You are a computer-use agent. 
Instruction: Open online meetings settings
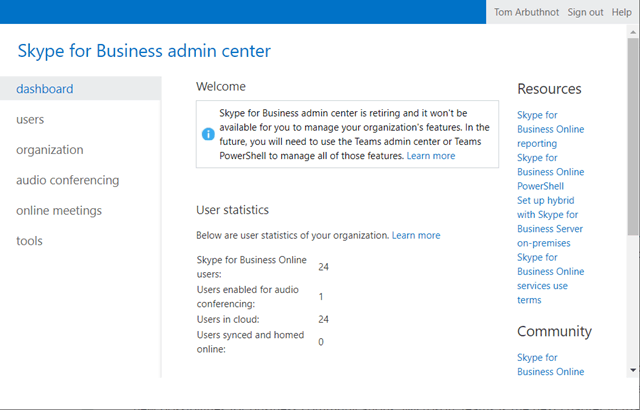point(59,211)
